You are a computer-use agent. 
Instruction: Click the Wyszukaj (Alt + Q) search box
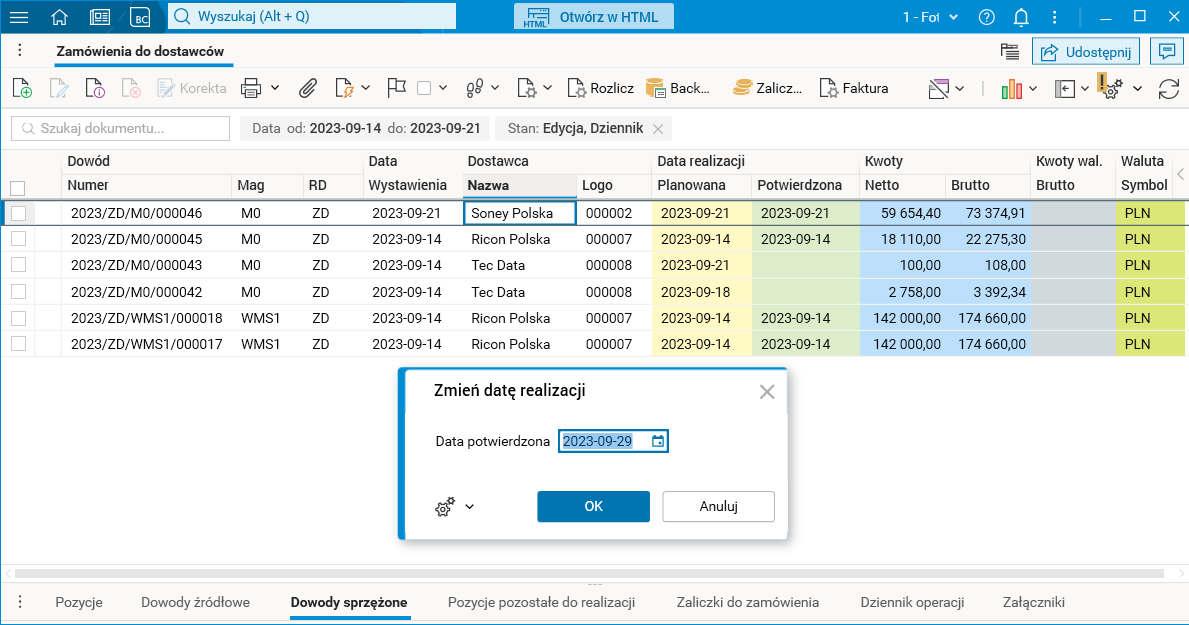tap(312, 17)
